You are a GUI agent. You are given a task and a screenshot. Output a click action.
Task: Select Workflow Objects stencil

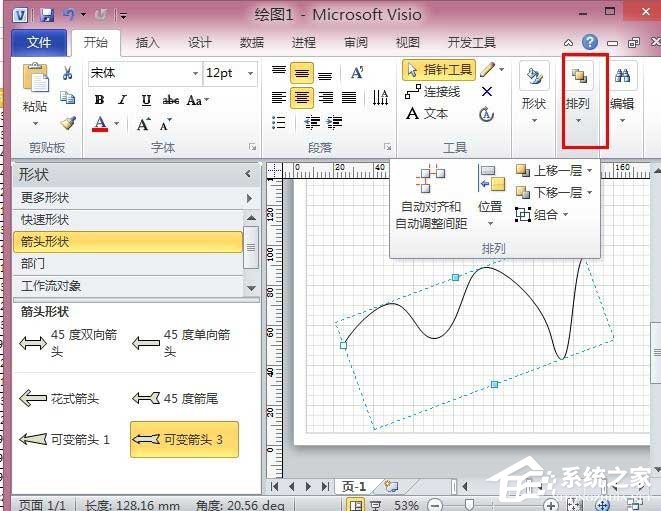[x=128, y=286]
